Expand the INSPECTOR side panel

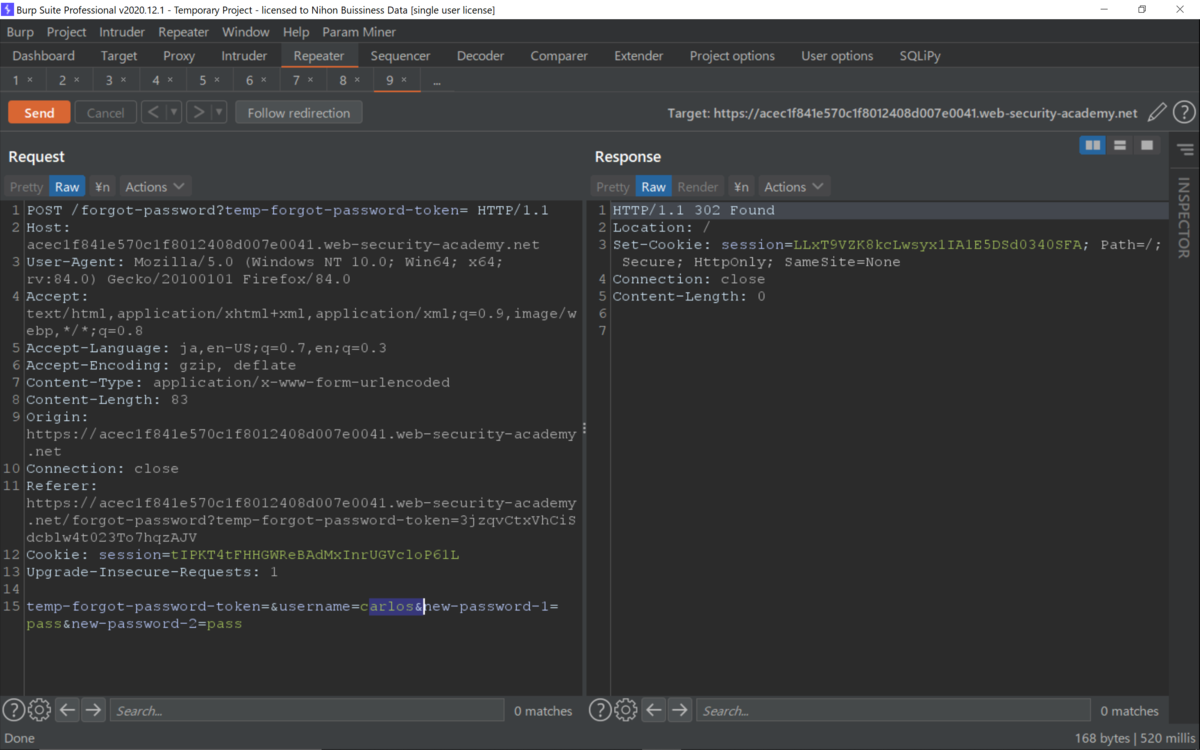click(1184, 218)
